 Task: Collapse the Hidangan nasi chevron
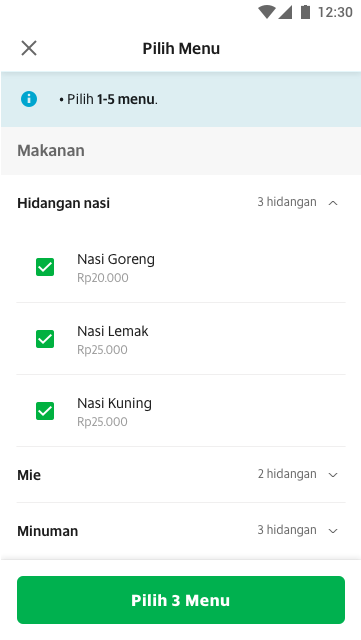pos(333,203)
